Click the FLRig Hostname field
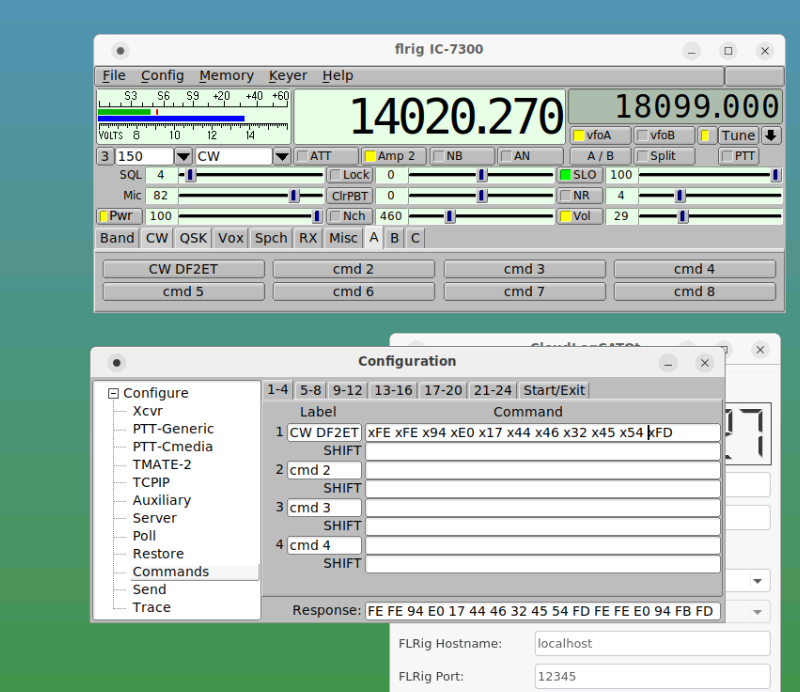Image resolution: width=800 pixels, height=692 pixels. point(653,644)
